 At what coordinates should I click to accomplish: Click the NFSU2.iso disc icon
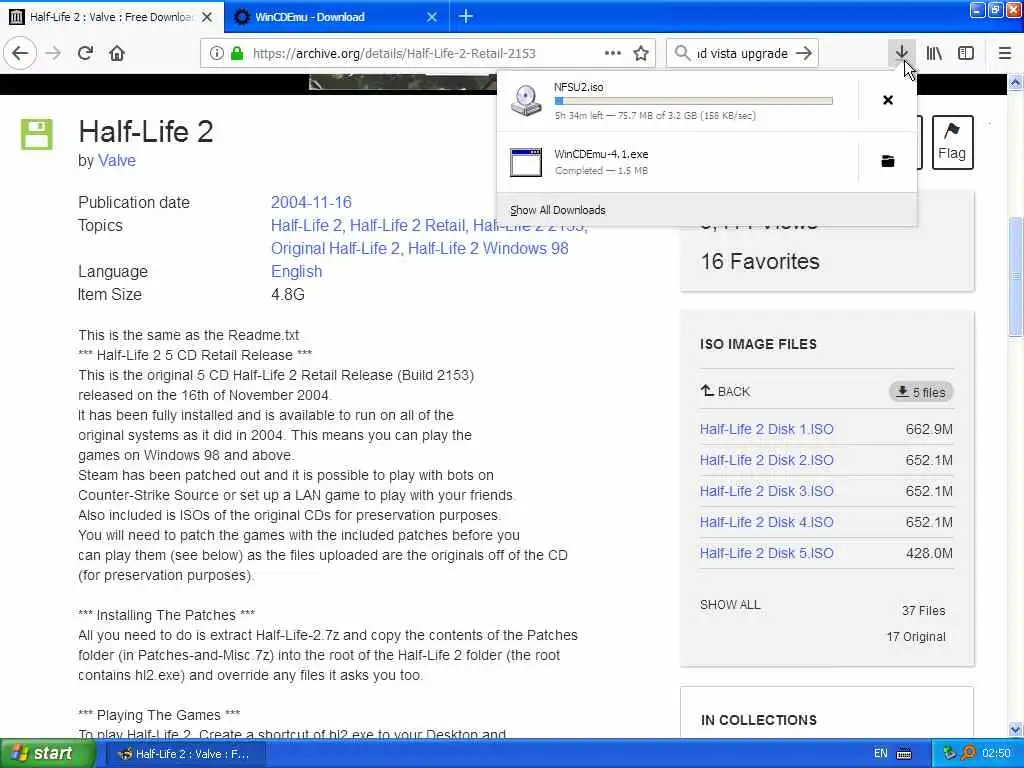point(526,101)
